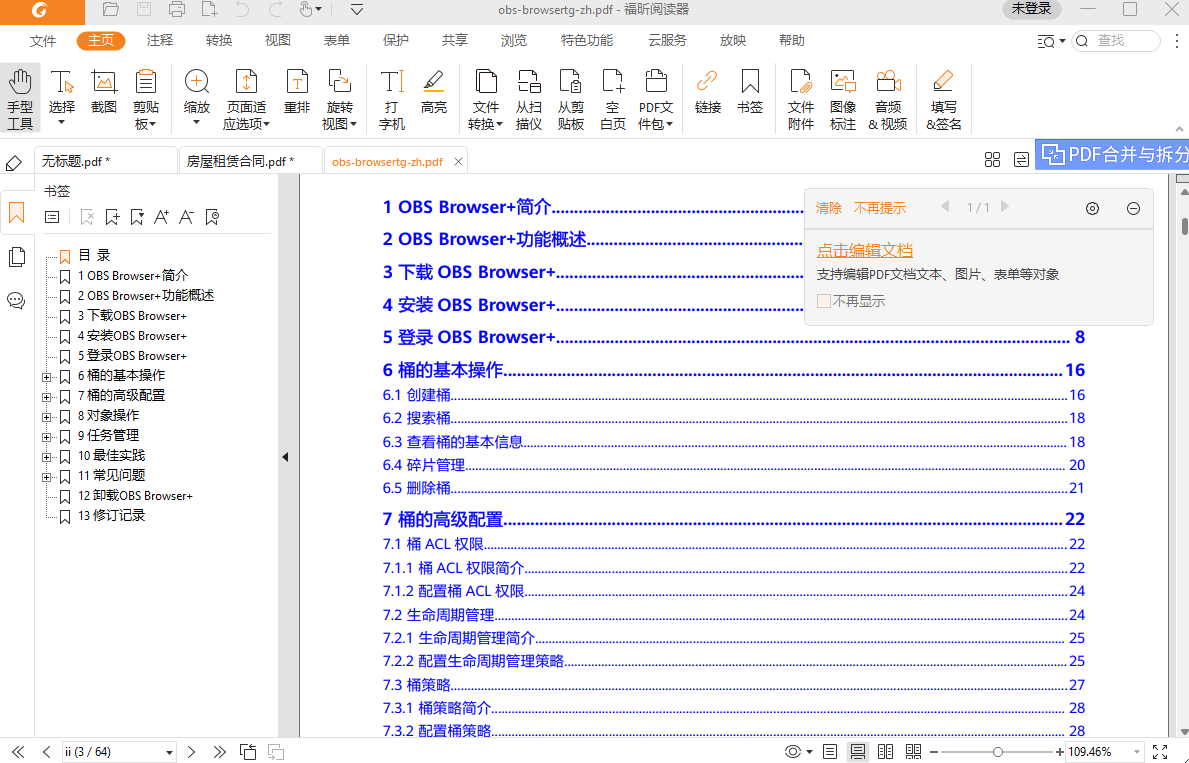The width and height of the screenshot is (1189, 763).
Task: Insert a blank page (空白页)
Action: coord(612,97)
